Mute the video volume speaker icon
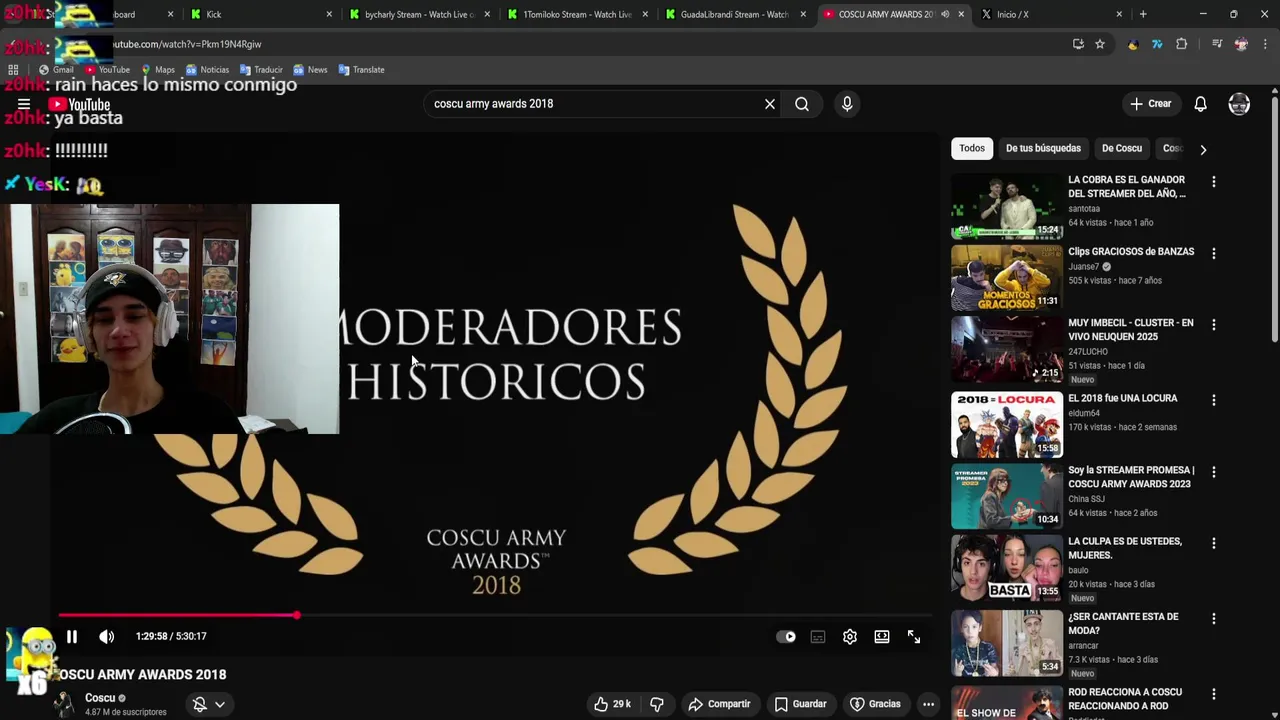The width and height of the screenshot is (1280, 720). click(x=107, y=637)
